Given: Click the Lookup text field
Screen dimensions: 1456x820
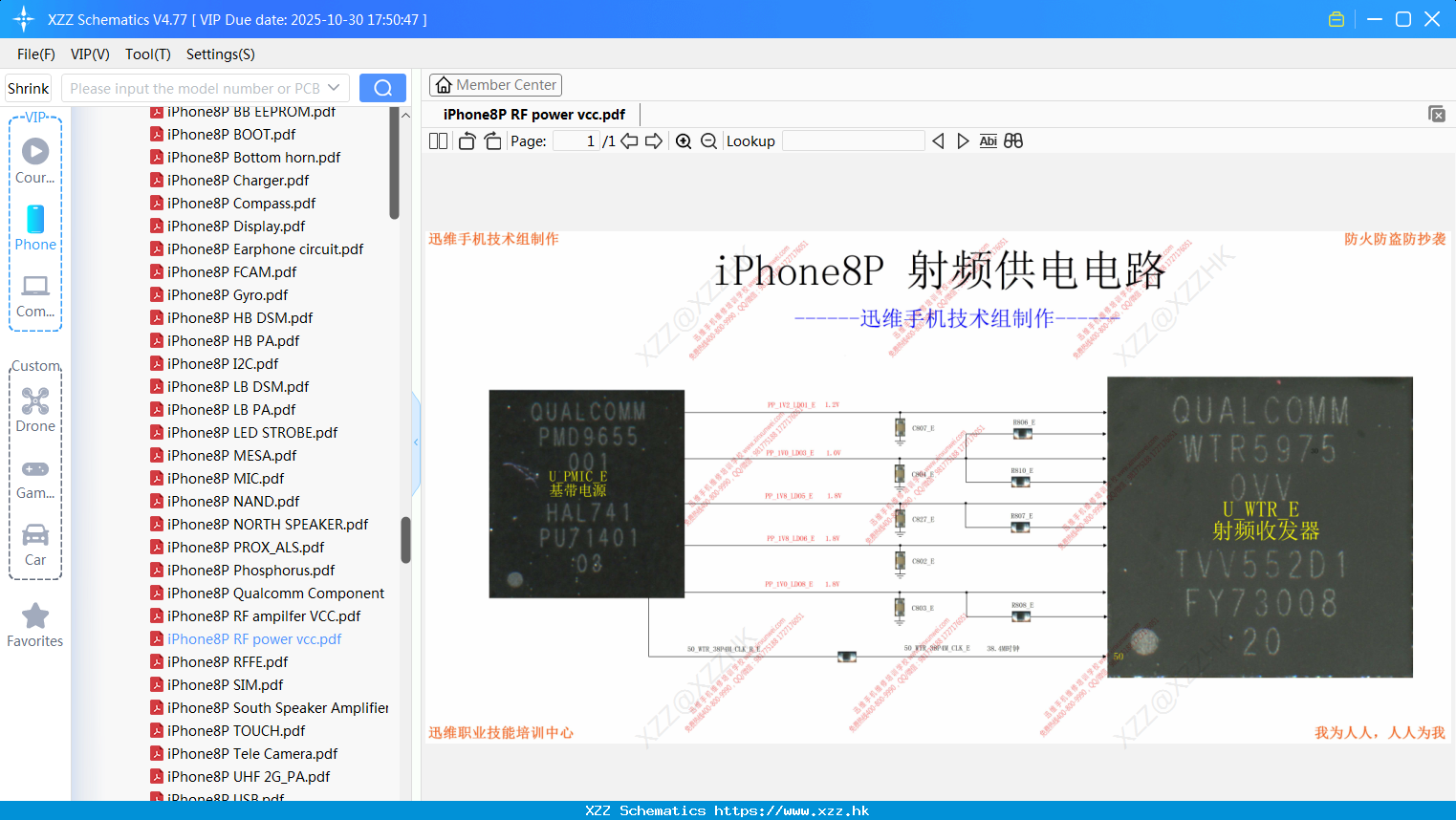Looking at the screenshot, I should [853, 141].
